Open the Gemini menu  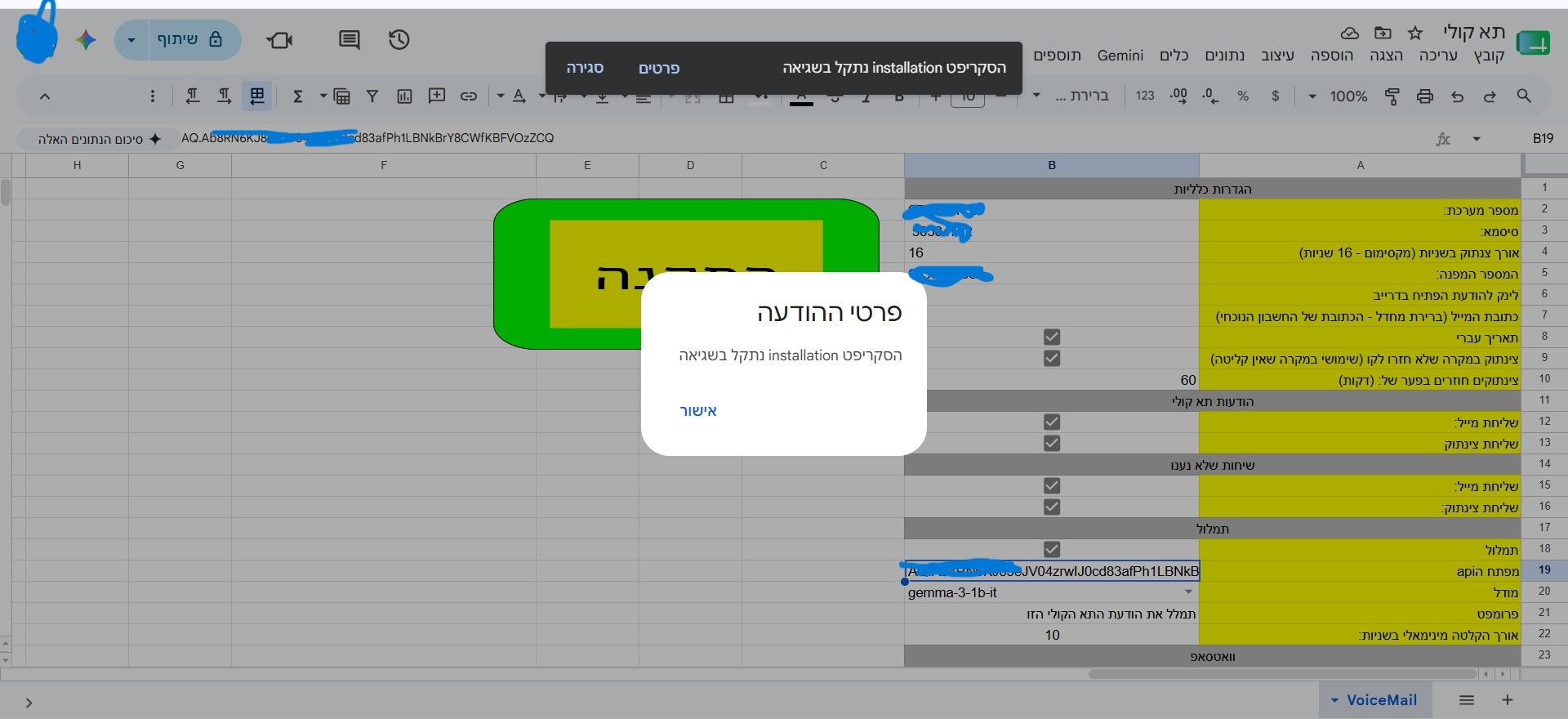(1120, 56)
